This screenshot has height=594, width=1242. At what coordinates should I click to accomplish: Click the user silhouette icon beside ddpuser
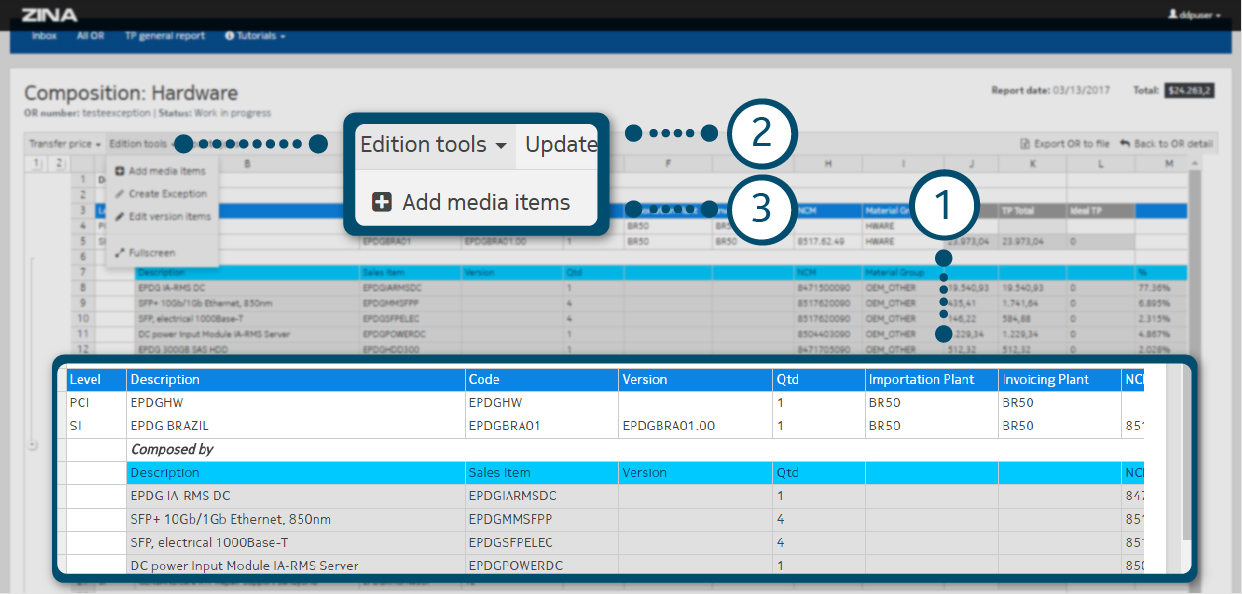point(1172,15)
